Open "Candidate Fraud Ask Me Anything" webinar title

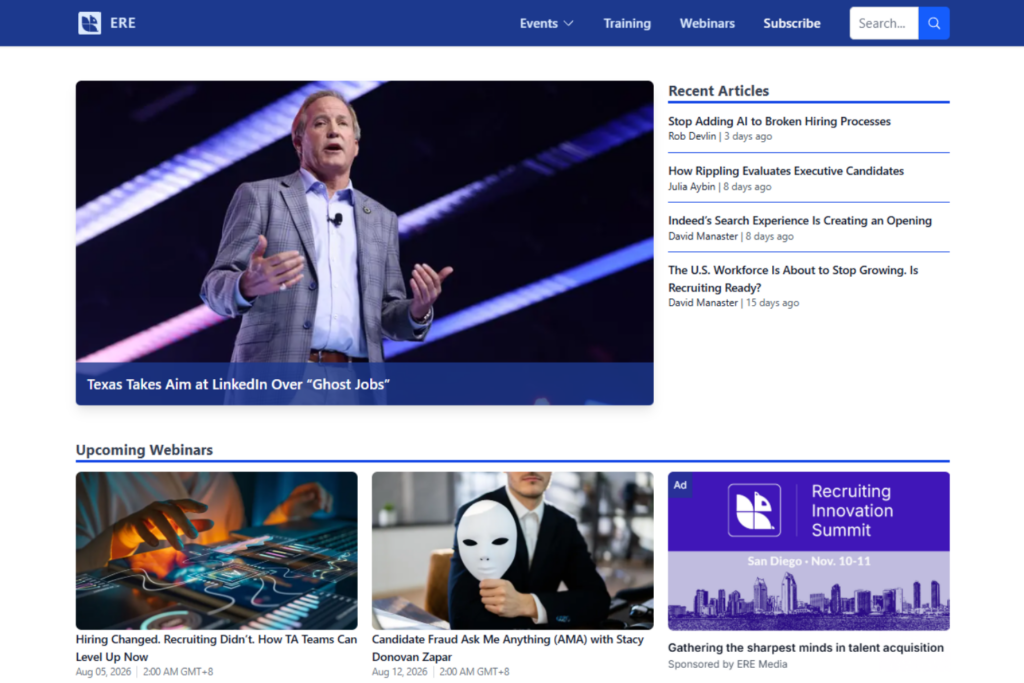(507, 648)
